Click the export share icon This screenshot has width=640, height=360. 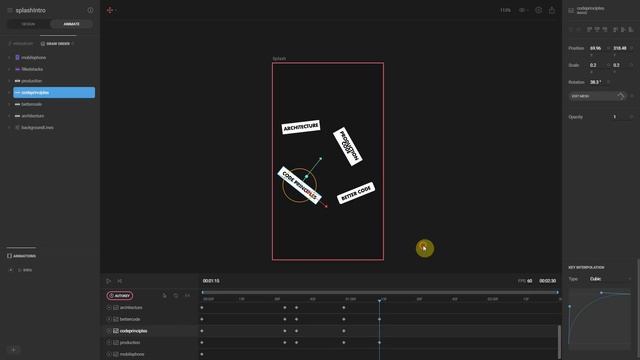tap(552, 10)
